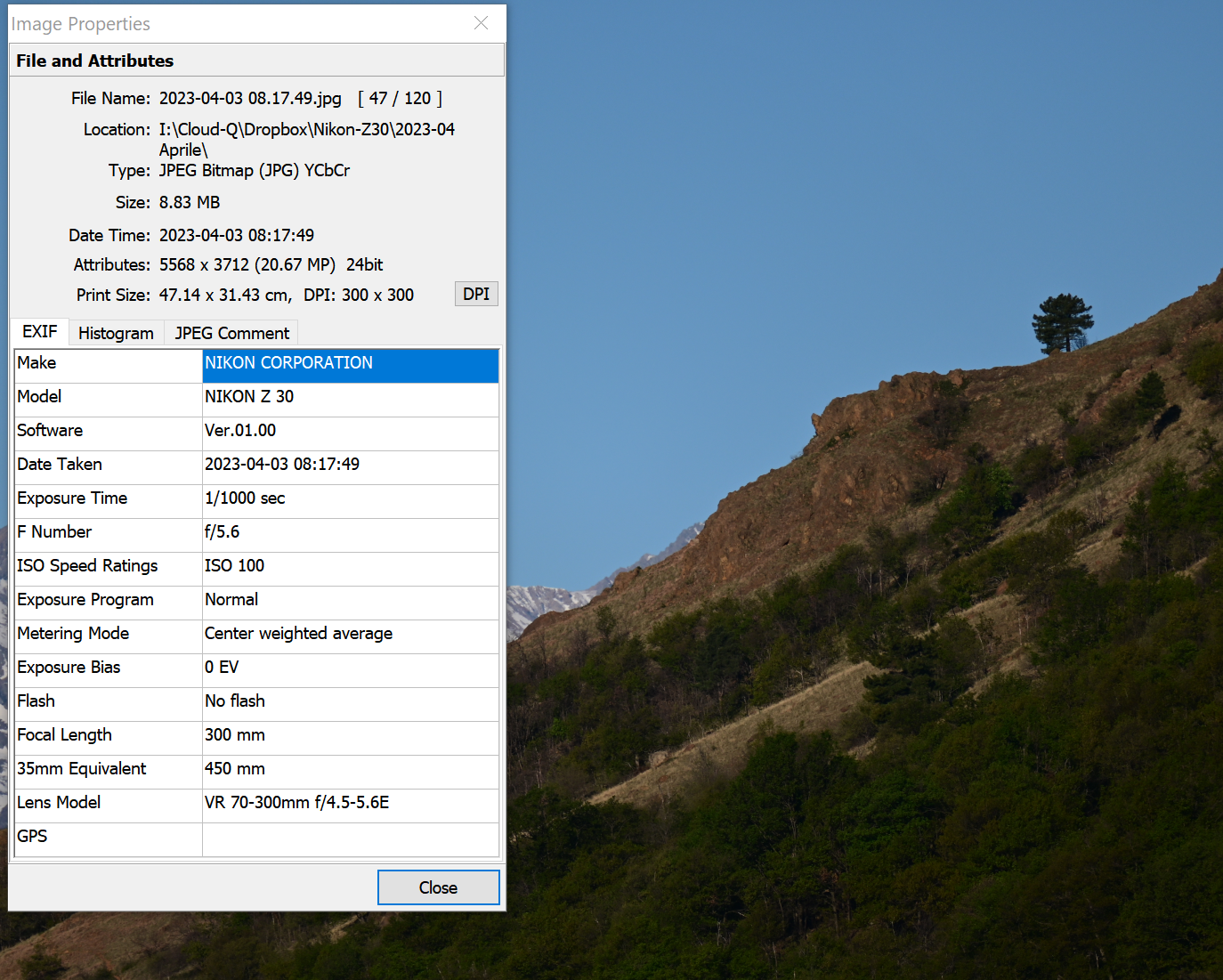The image size is (1223, 980).
Task: Select the NIKON CORPORATION make value
Action: 350,363
